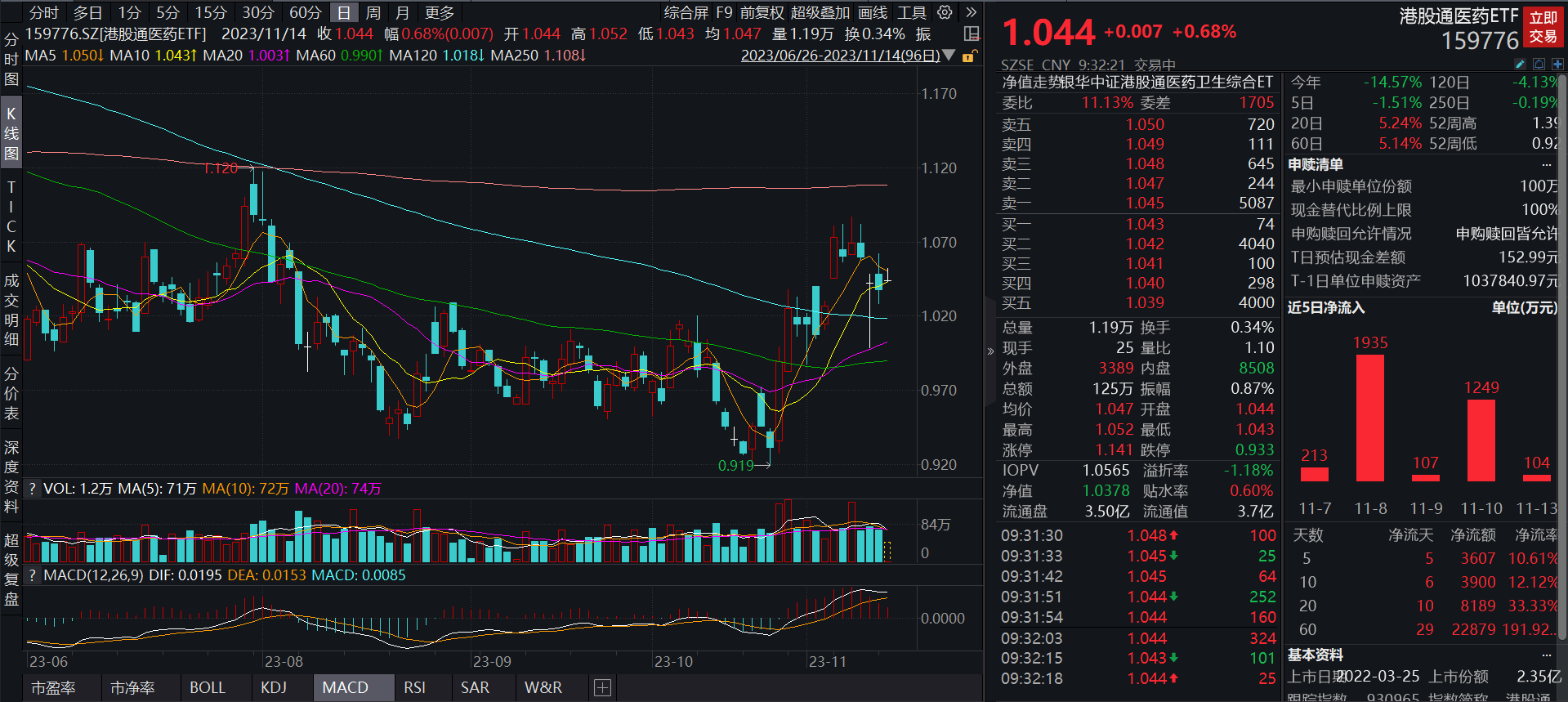Open the 画线 drawing tools
The width and height of the screenshot is (1568, 702).
tap(873, 12)
